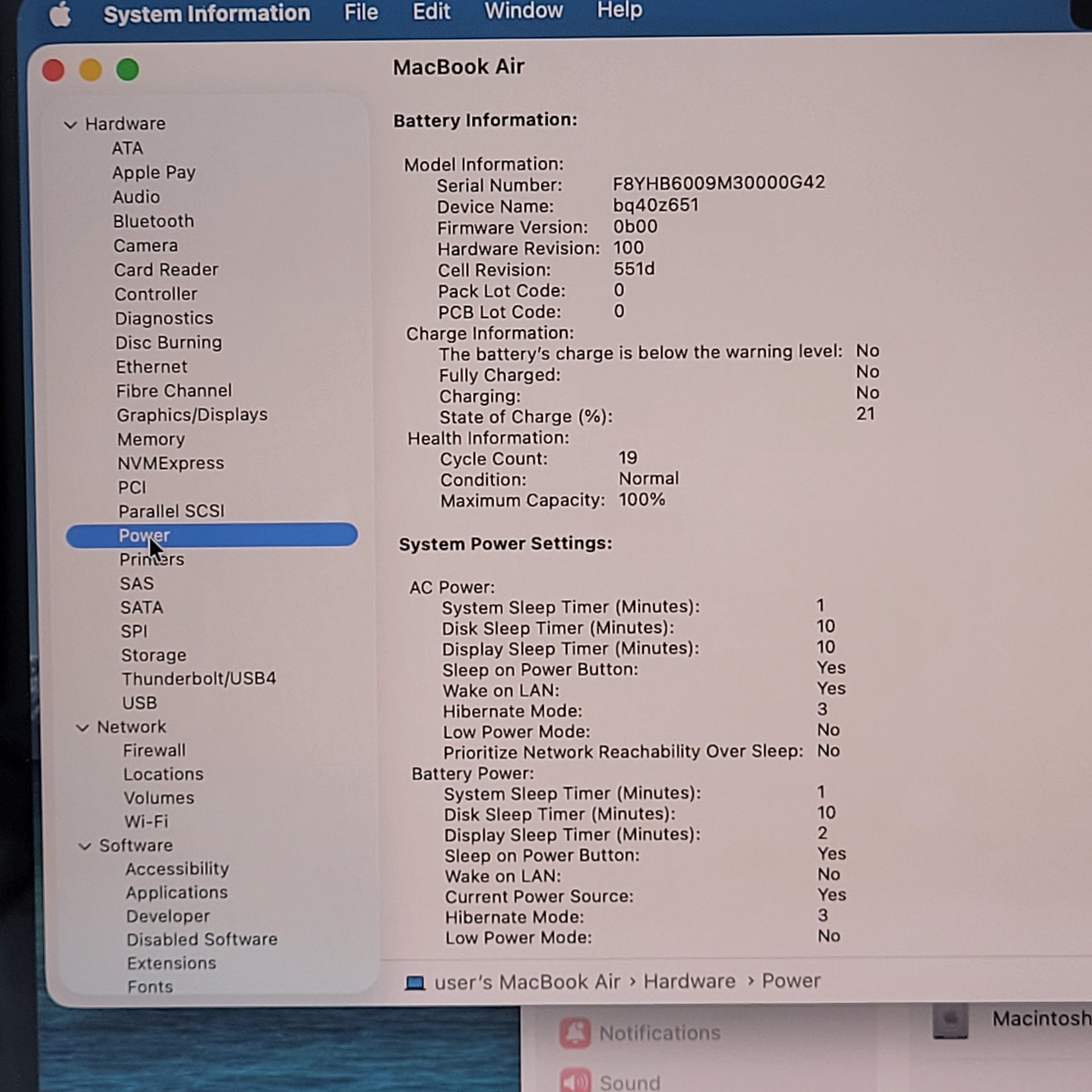Open the File menu
Screen dimensions: 1092x1092
point(361,12)
